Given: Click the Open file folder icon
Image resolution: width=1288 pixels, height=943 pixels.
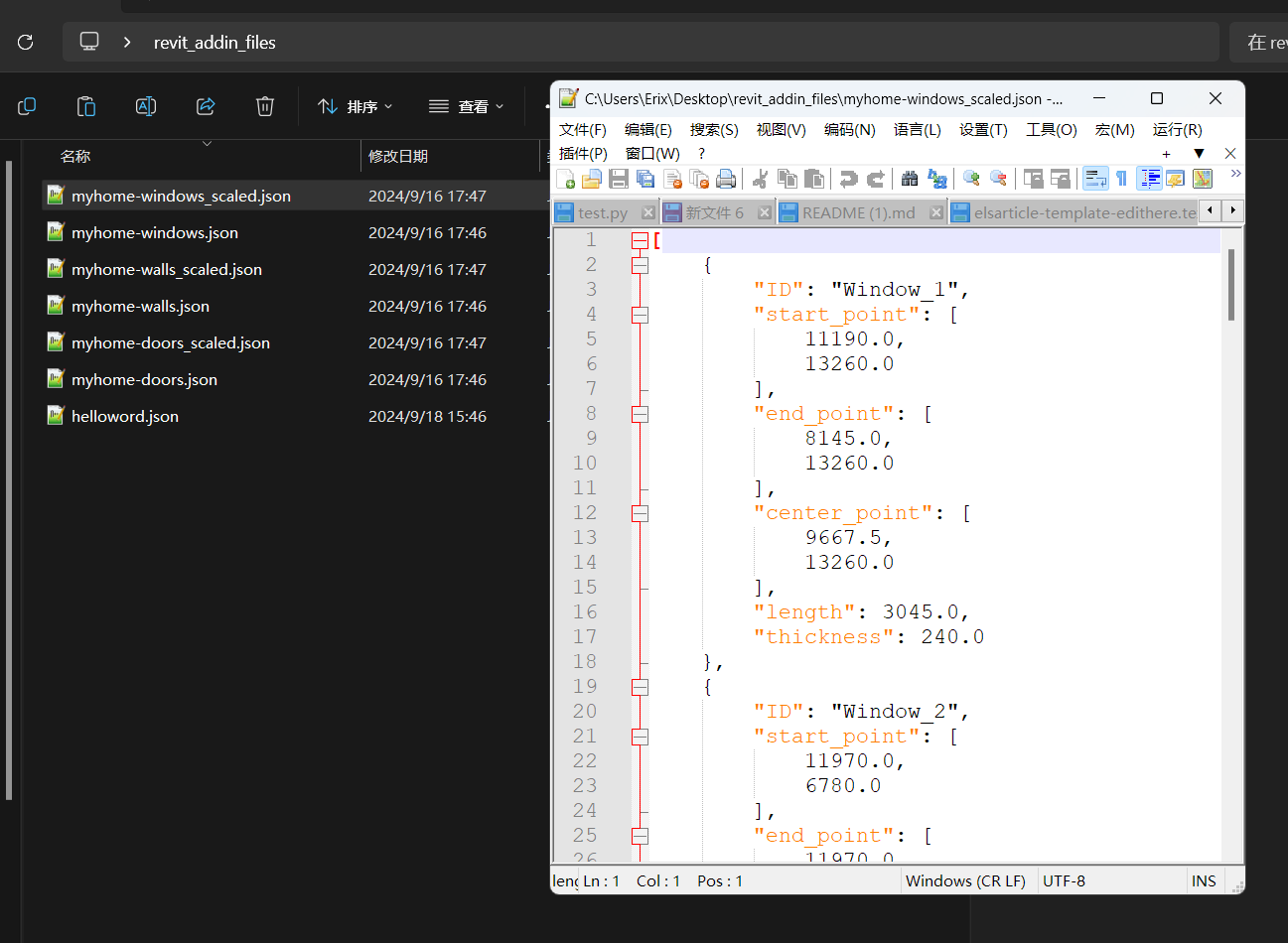Looking at the screenshot, I should click(x=592, y=179).
